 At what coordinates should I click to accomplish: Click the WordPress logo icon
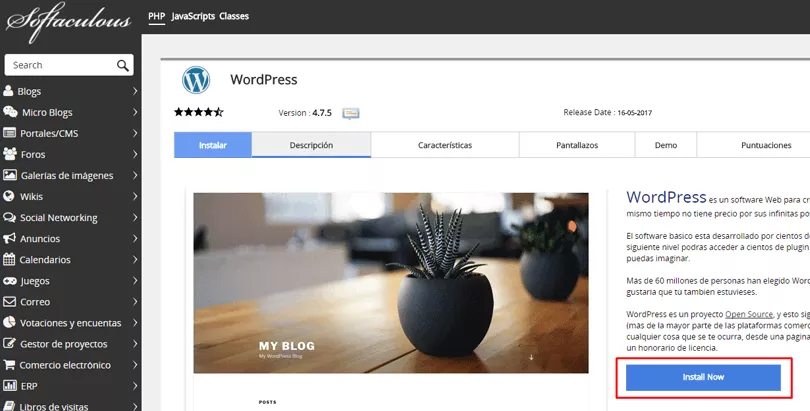pyautogui.click(x=196, y=80)
